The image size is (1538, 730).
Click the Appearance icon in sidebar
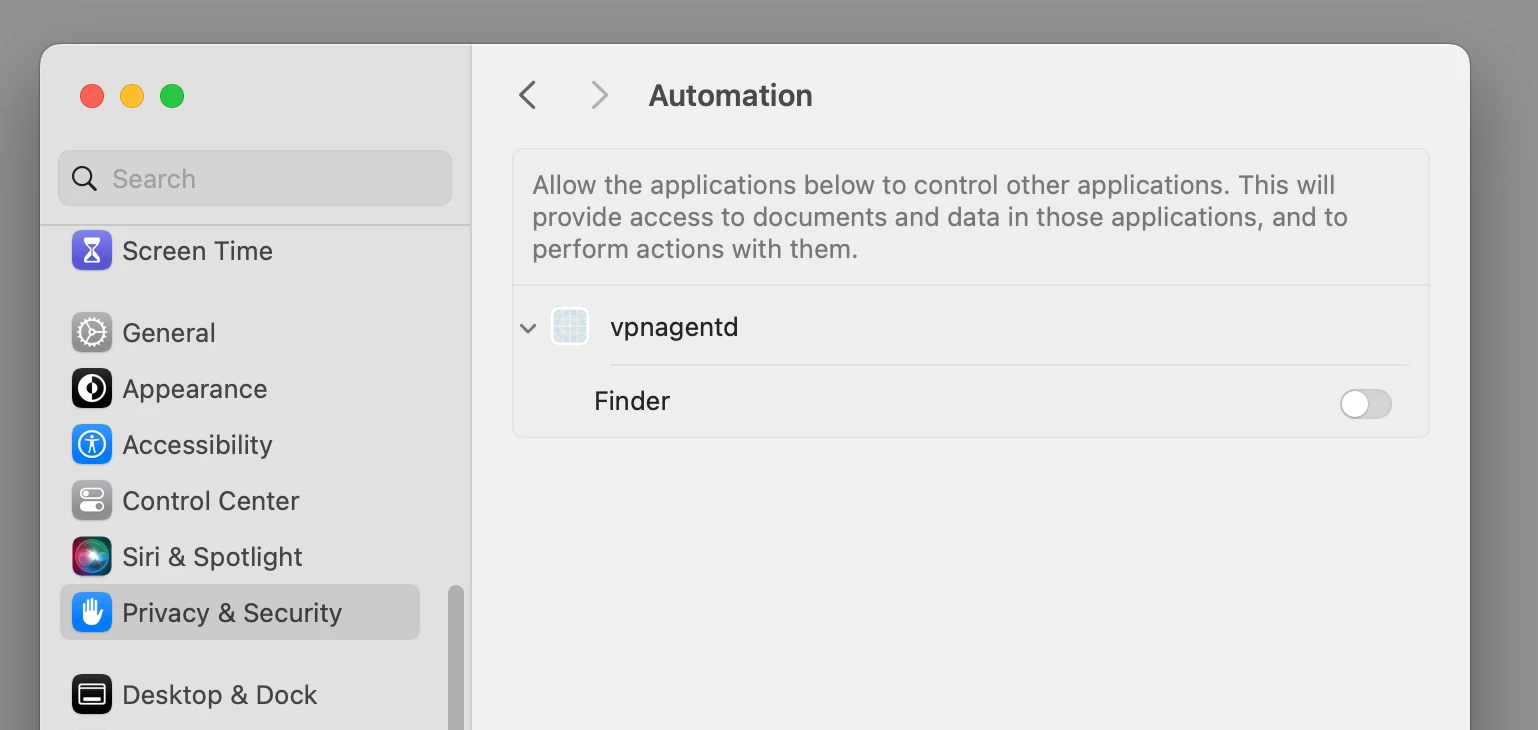92,388
